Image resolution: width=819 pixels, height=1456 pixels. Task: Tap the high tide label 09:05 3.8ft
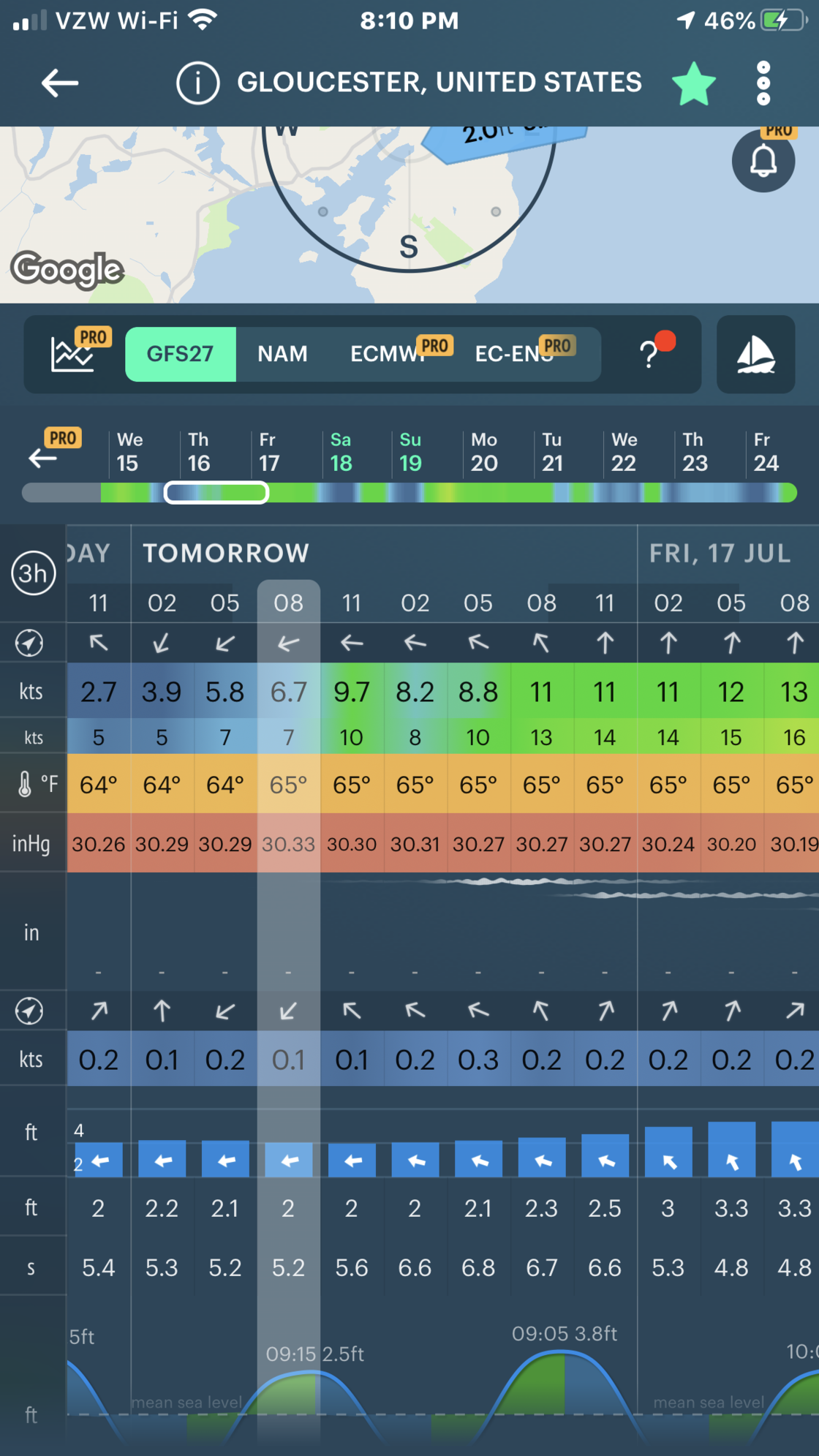coord(565,1333)
